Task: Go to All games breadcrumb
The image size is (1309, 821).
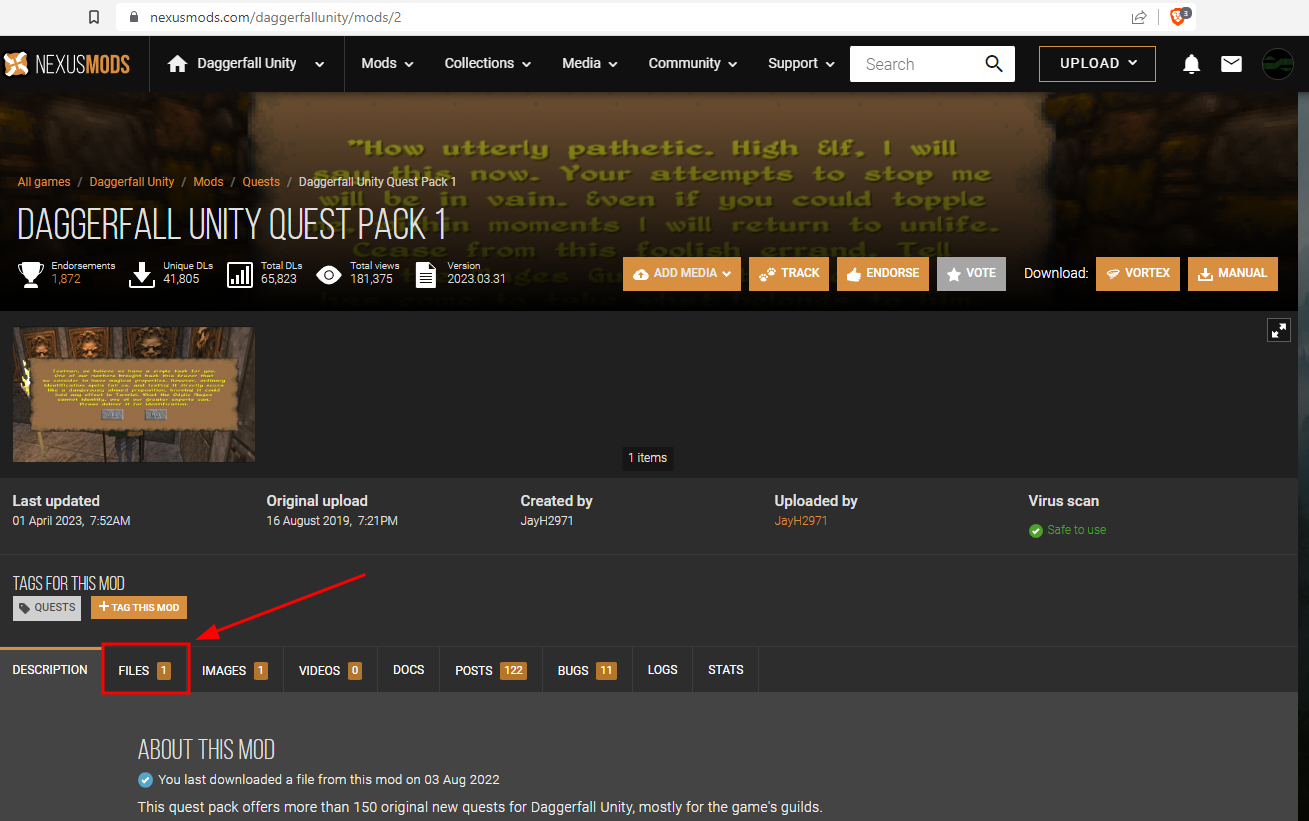Action: click(x=44, y=182)
